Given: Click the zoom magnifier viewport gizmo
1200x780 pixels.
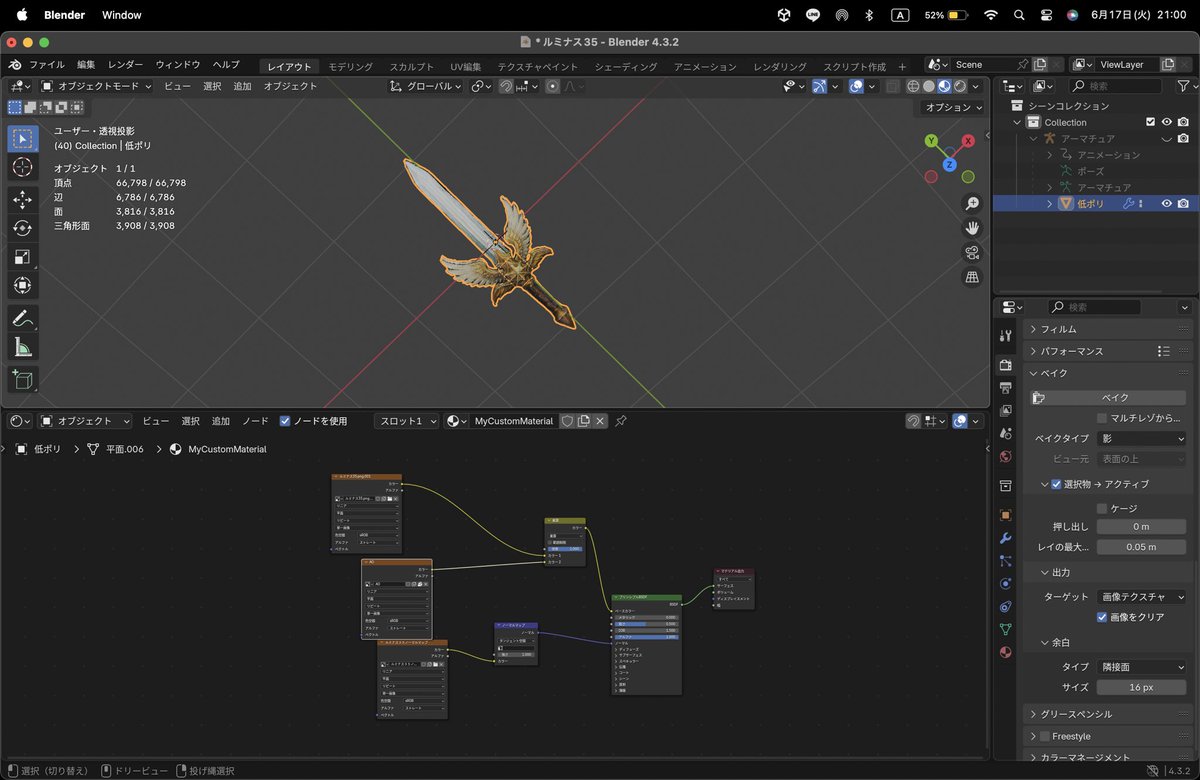Looking at the screenshot, I should [972, 203].
